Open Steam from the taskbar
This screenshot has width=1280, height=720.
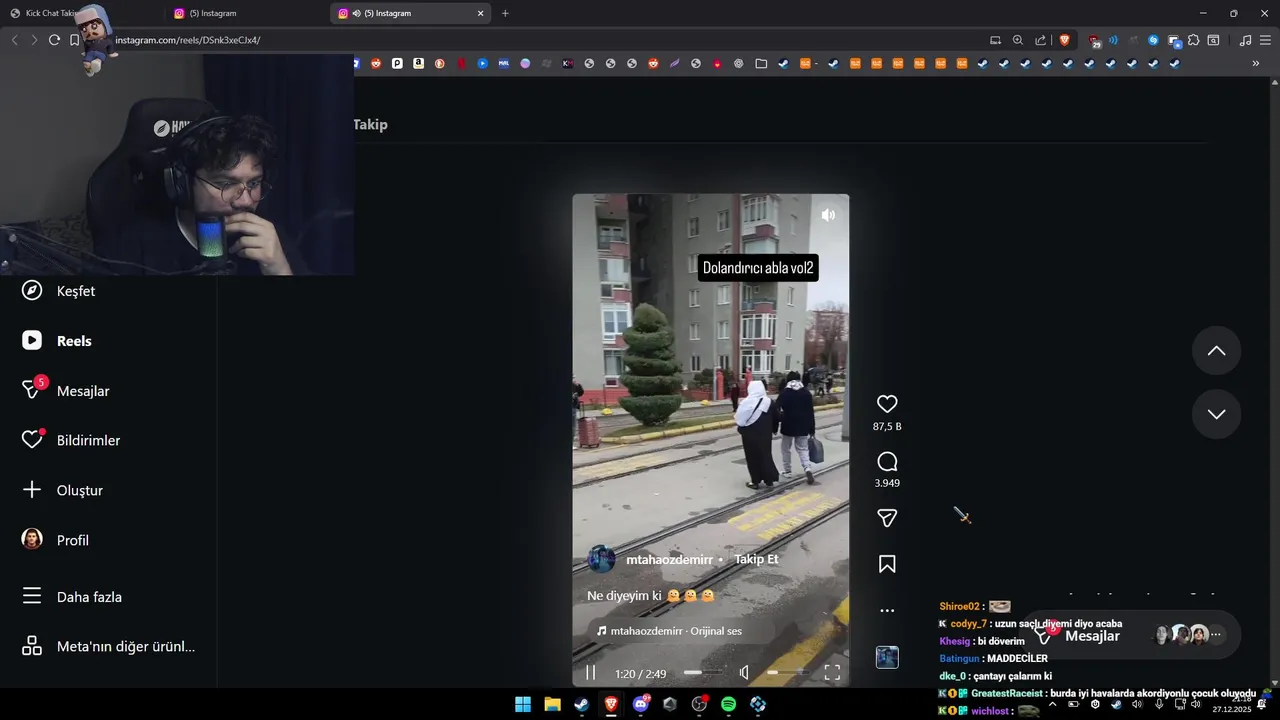tap(581, 704)
